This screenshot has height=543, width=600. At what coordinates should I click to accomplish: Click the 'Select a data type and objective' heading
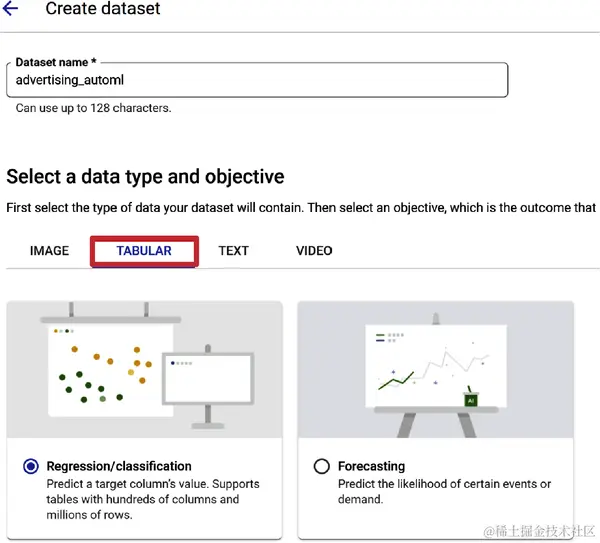click(145, 177)
